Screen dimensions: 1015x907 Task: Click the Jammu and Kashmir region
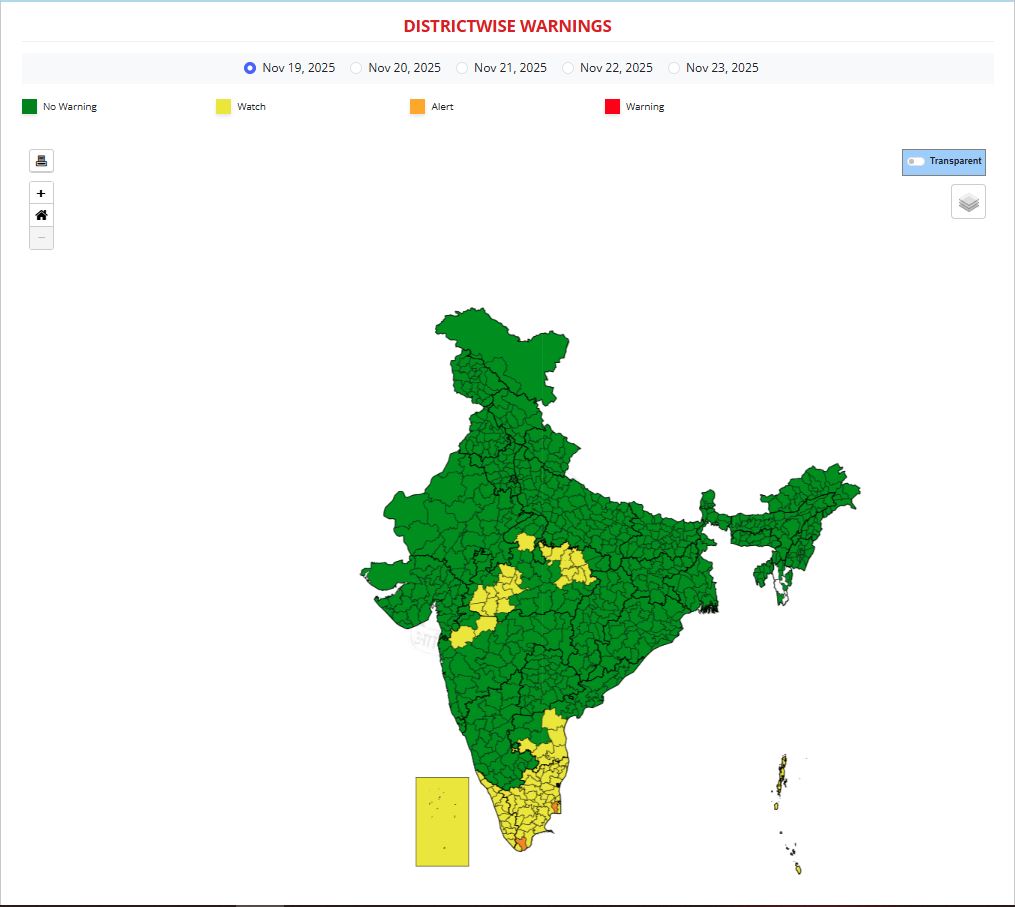[500, 350]
